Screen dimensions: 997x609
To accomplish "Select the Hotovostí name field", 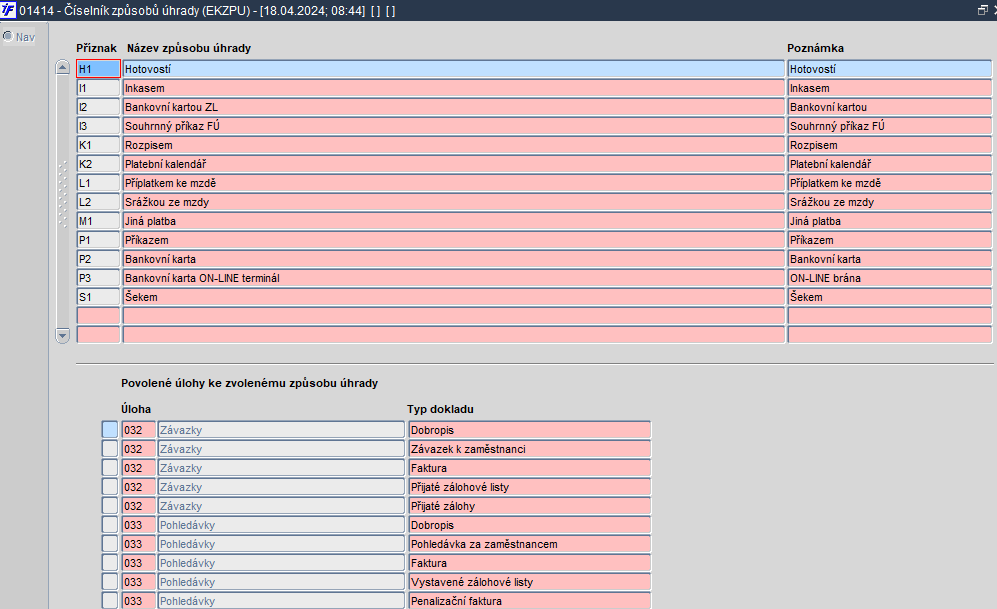I will tap(453, 69).
